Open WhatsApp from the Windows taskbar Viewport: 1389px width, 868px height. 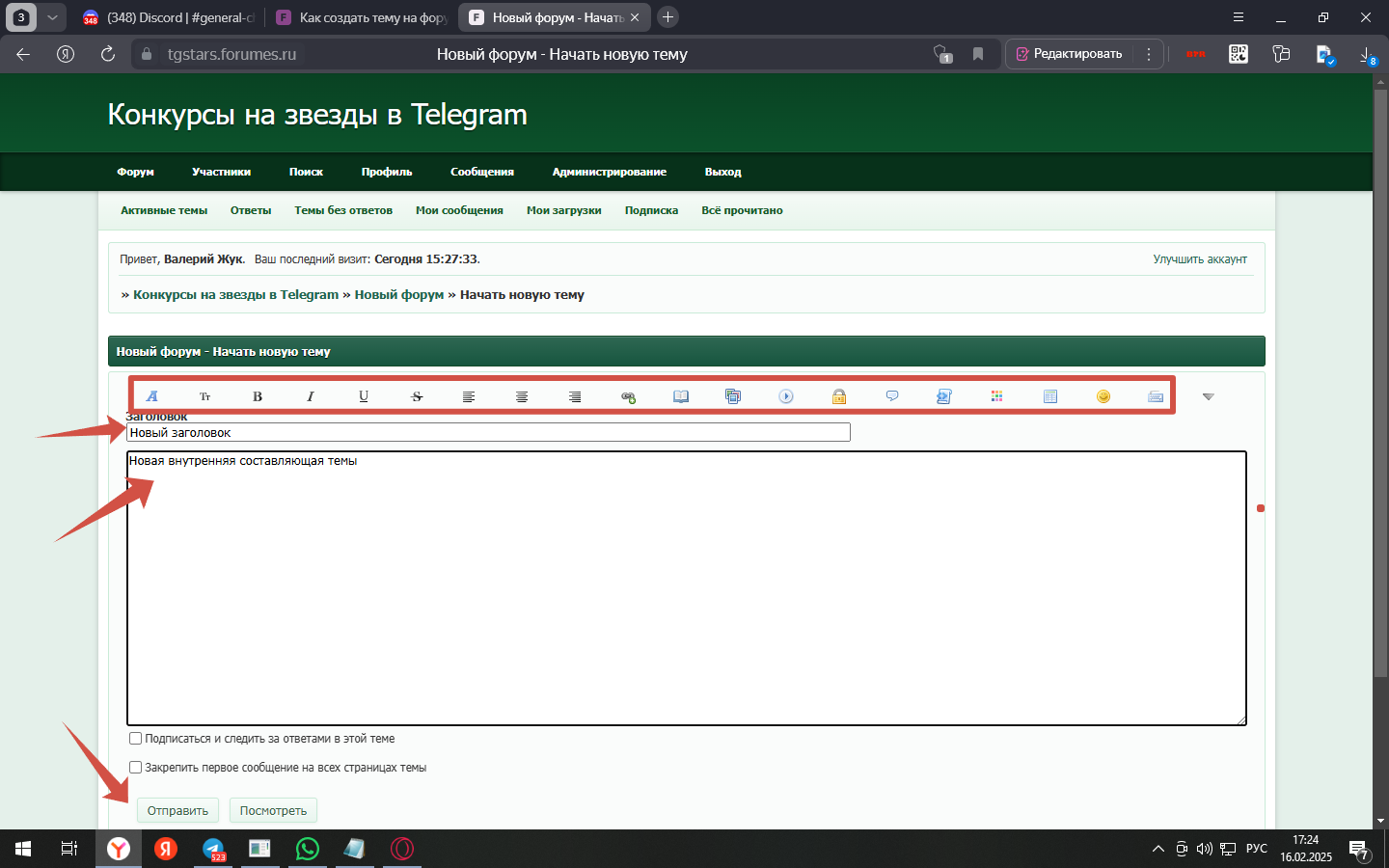(x=308, y=849)
